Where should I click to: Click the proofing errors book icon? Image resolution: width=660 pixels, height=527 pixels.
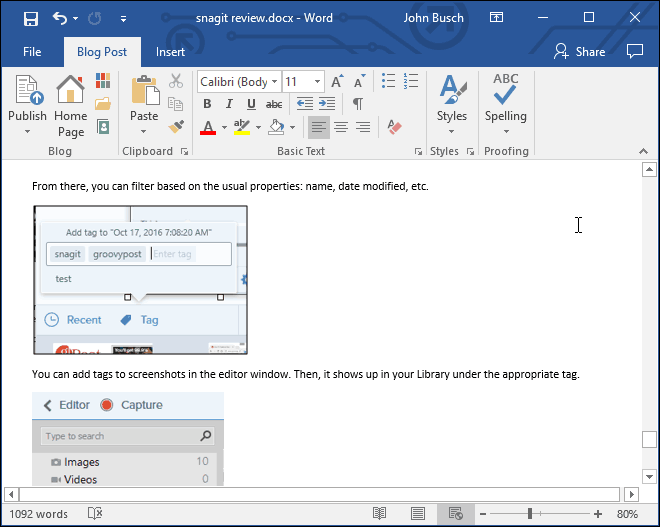pyautogui.click(x=95, y=514)
